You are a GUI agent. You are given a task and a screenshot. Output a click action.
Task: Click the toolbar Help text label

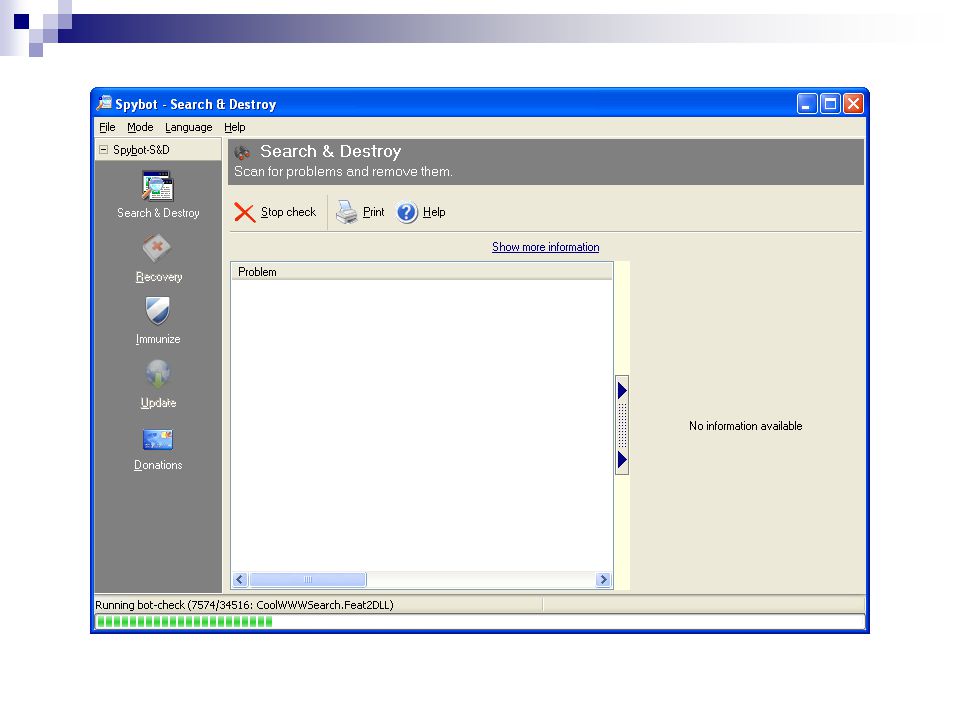point(434,212)
